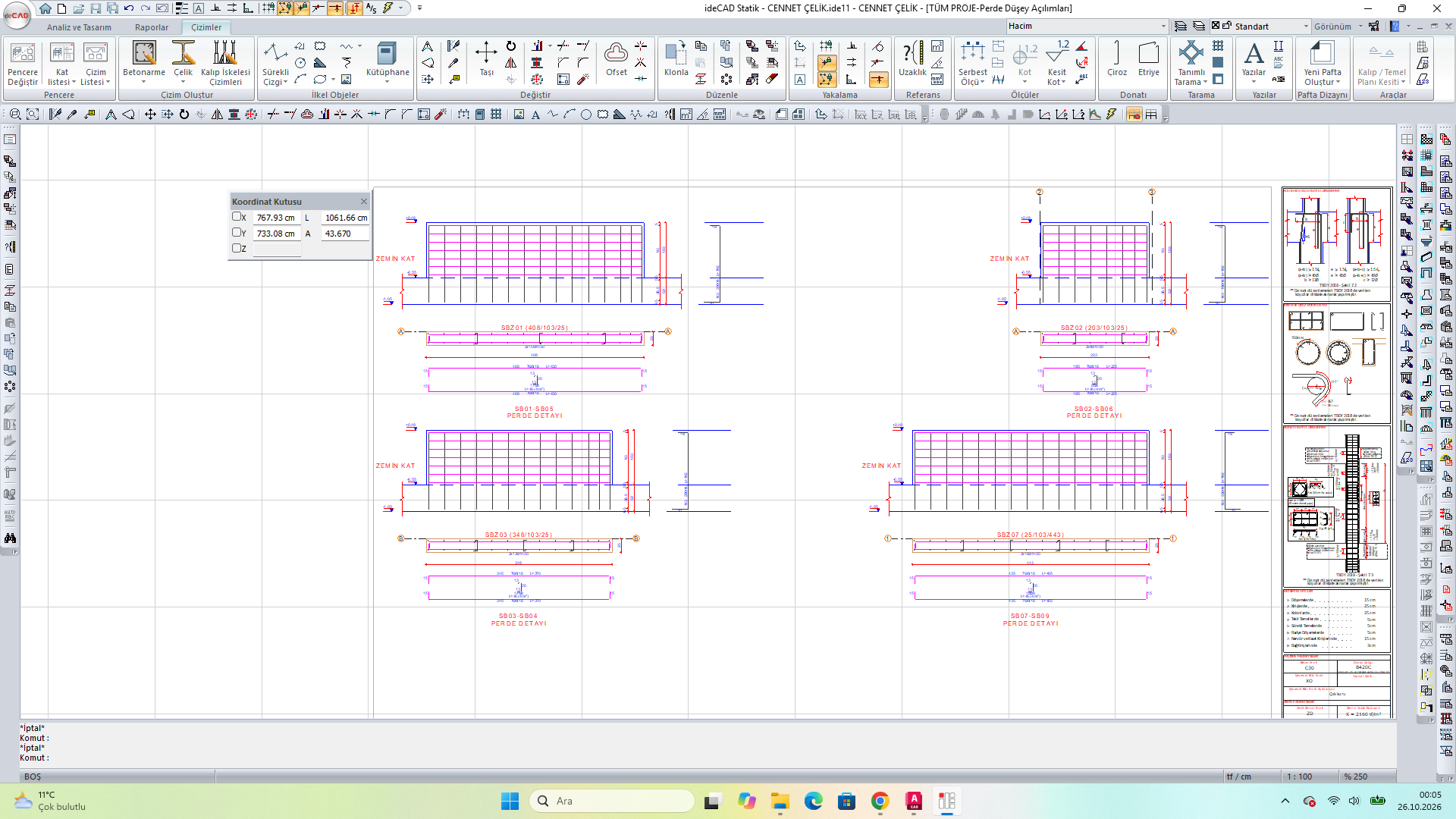Open Chrome from the taskbar
The height and width of the screenshot is (819, 1456).
click(x=880, y=801)
